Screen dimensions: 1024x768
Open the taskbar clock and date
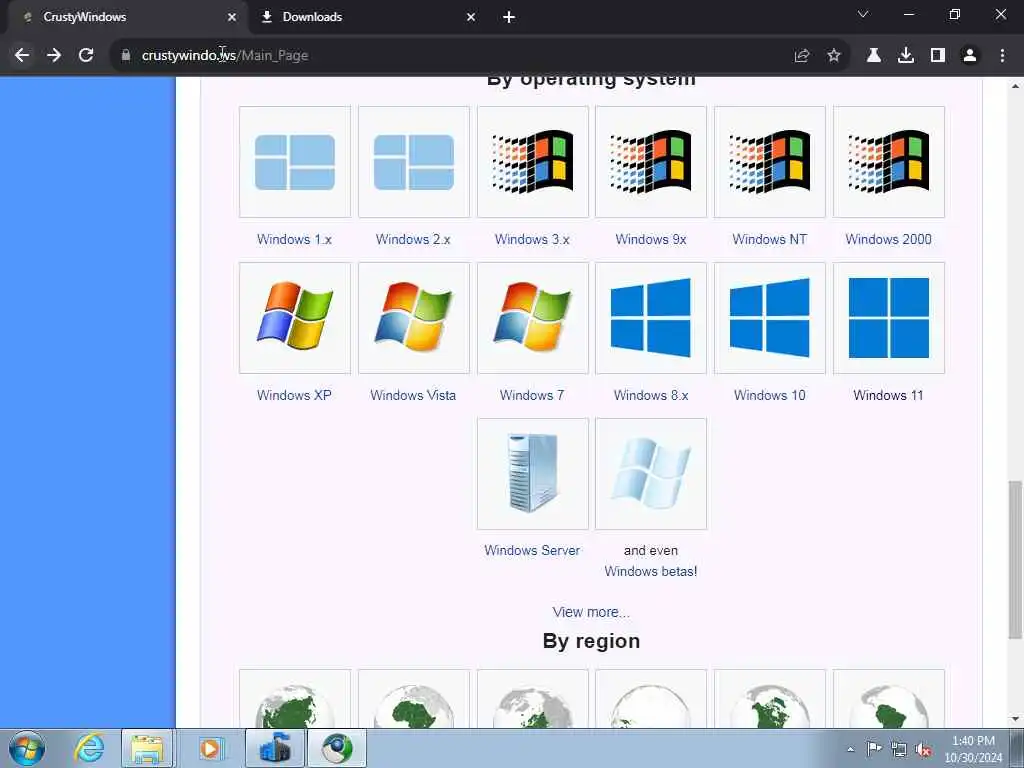click(x=973, y=749)
